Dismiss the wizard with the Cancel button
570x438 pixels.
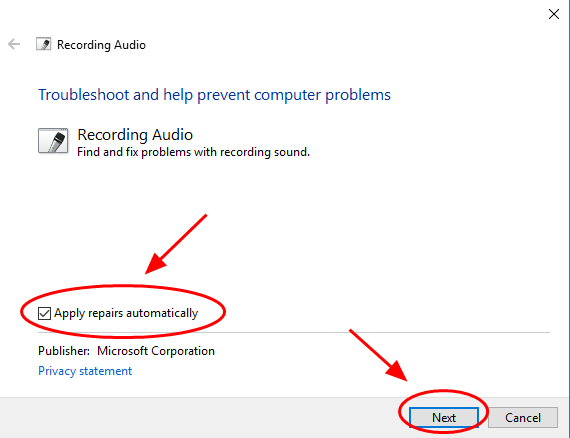(523, 417)
